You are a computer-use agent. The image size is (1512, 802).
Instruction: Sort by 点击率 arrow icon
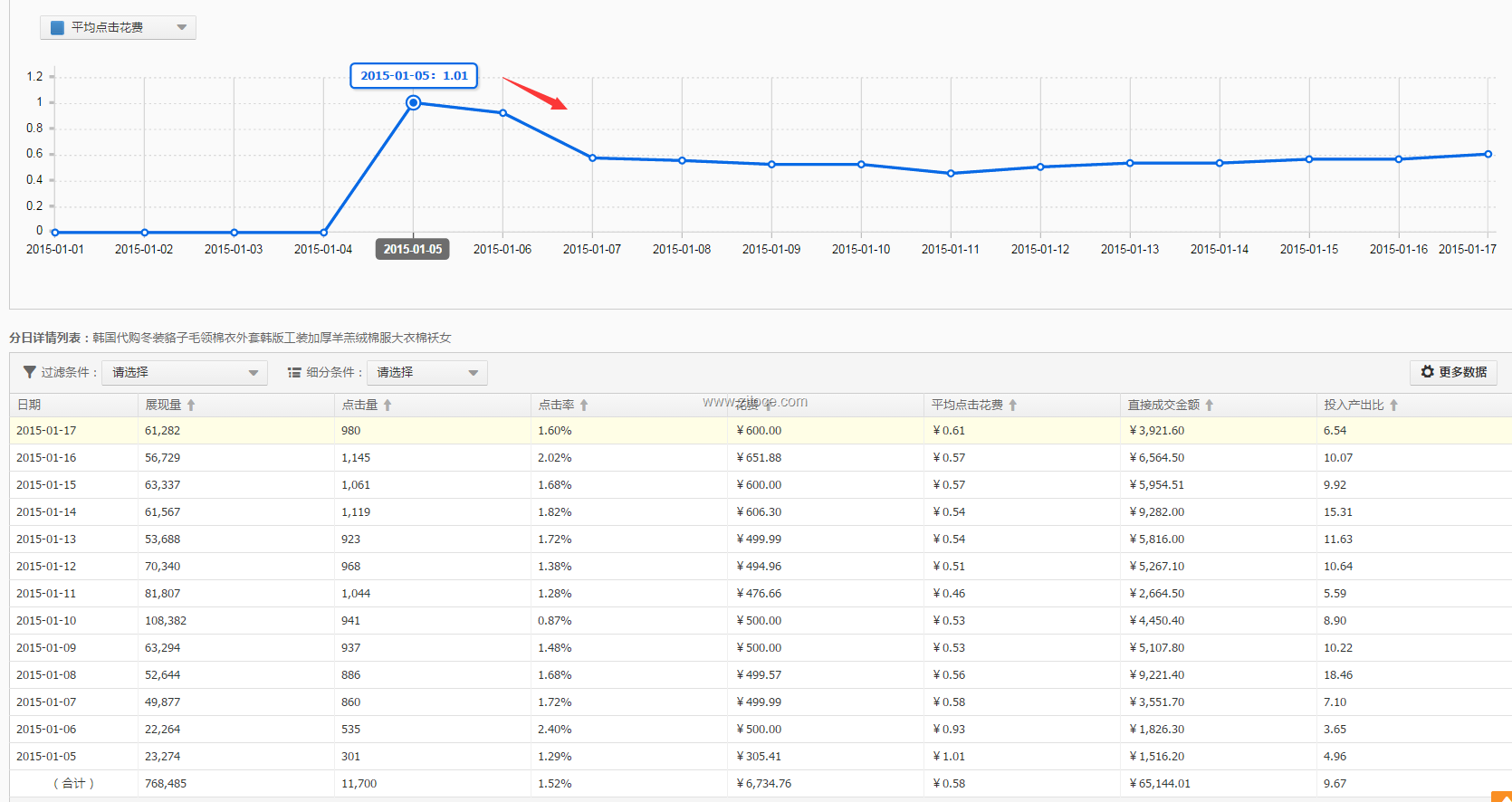click(x=584, y=406)
